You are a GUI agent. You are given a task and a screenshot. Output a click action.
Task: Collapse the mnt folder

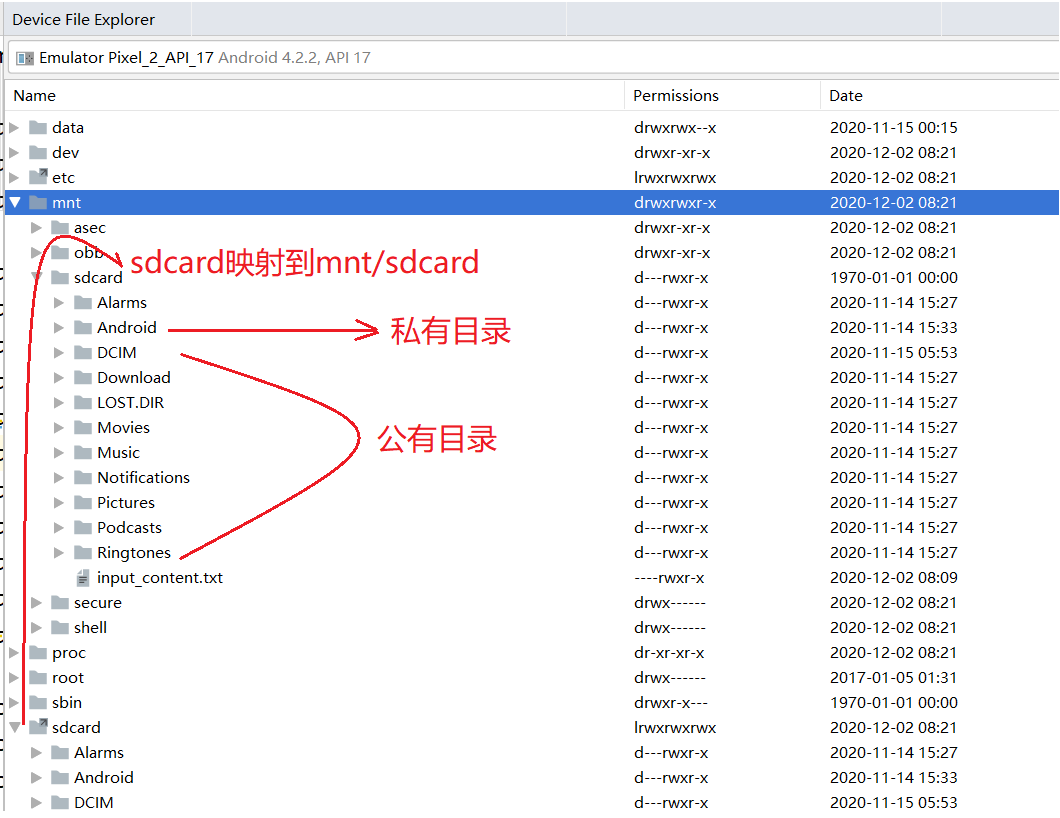14,203
